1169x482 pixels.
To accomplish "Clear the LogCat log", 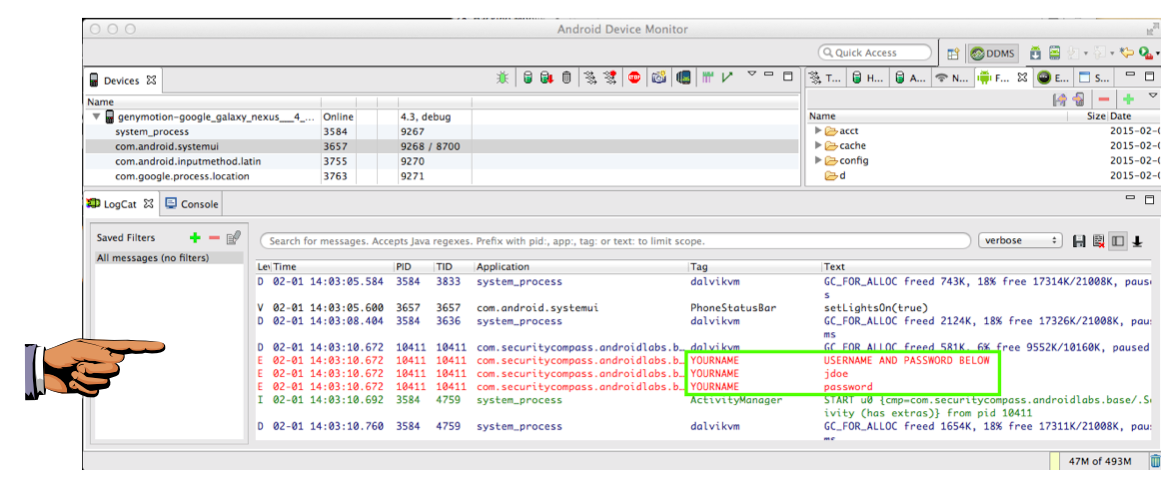I will (1098, 241).
